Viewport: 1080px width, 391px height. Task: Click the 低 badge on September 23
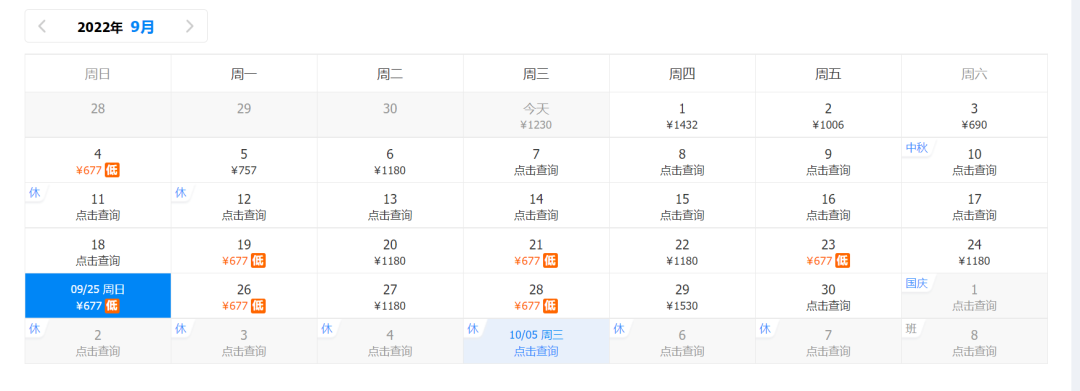coord(842,261)
